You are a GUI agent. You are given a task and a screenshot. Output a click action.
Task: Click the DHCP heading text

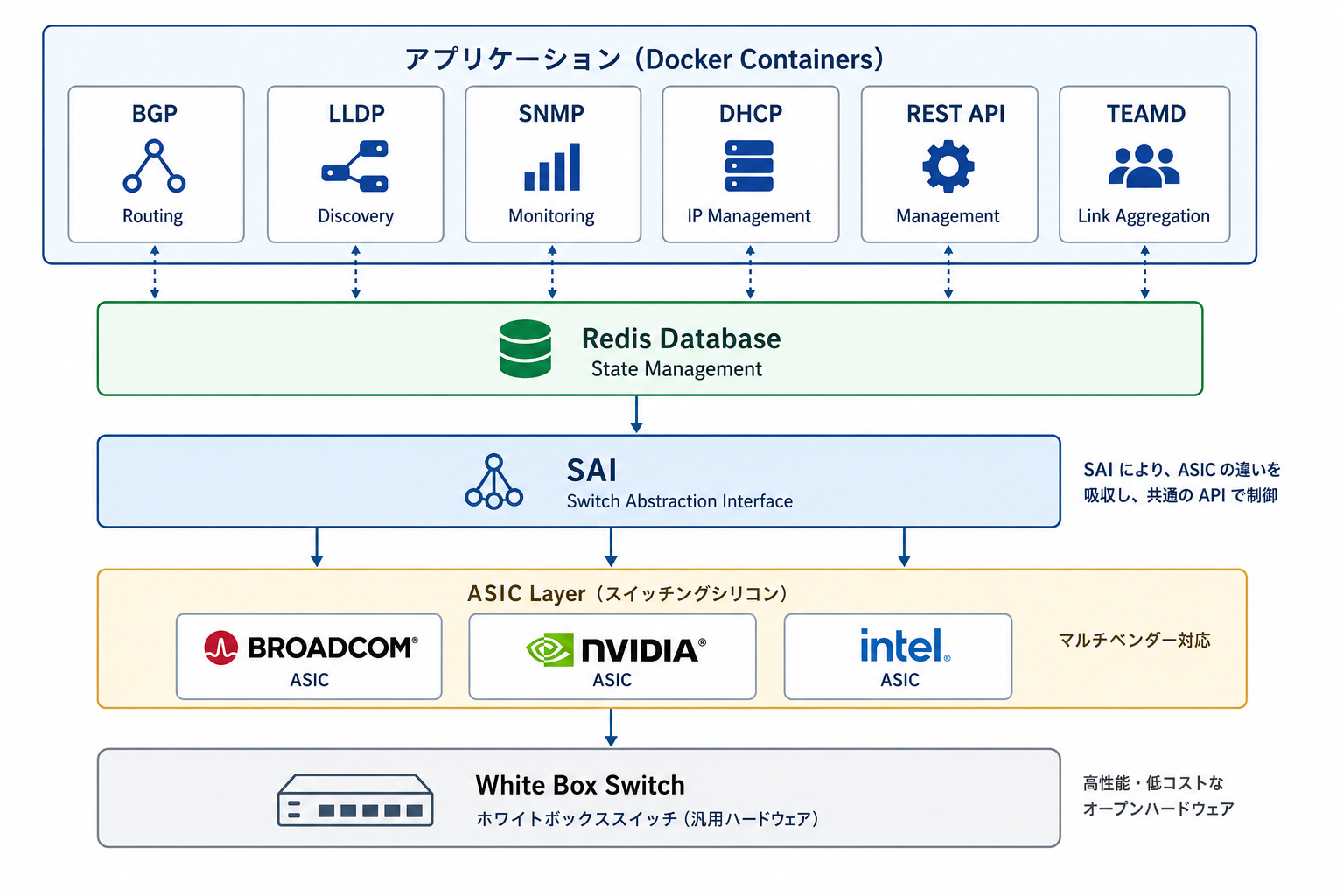click(751, 114)
